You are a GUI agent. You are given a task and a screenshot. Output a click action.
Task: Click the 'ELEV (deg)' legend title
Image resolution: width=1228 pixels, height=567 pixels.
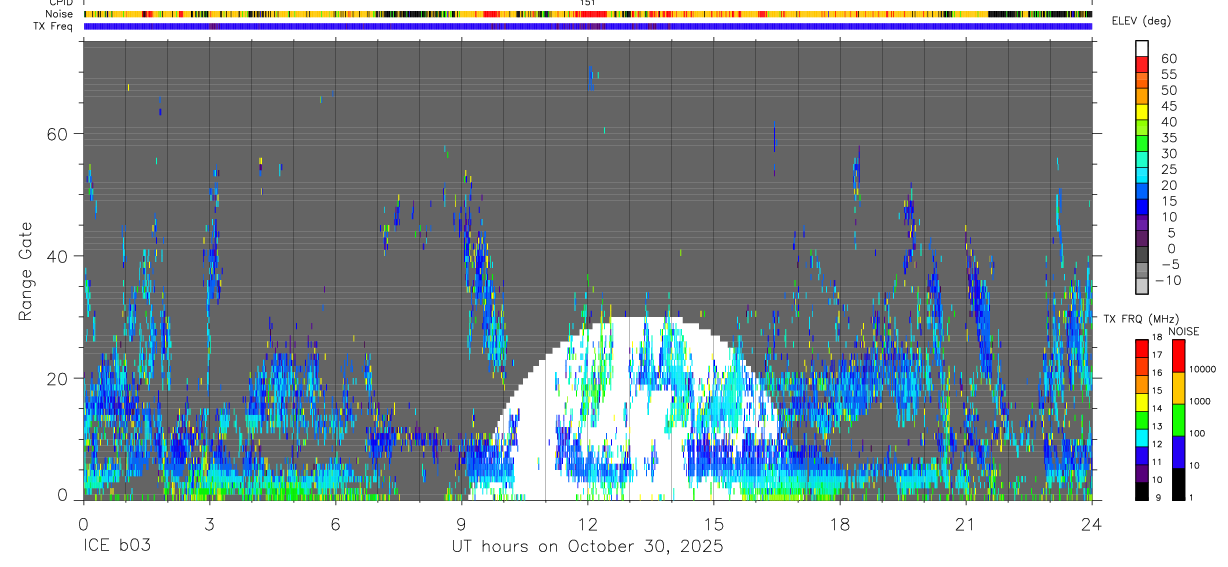1141,21
